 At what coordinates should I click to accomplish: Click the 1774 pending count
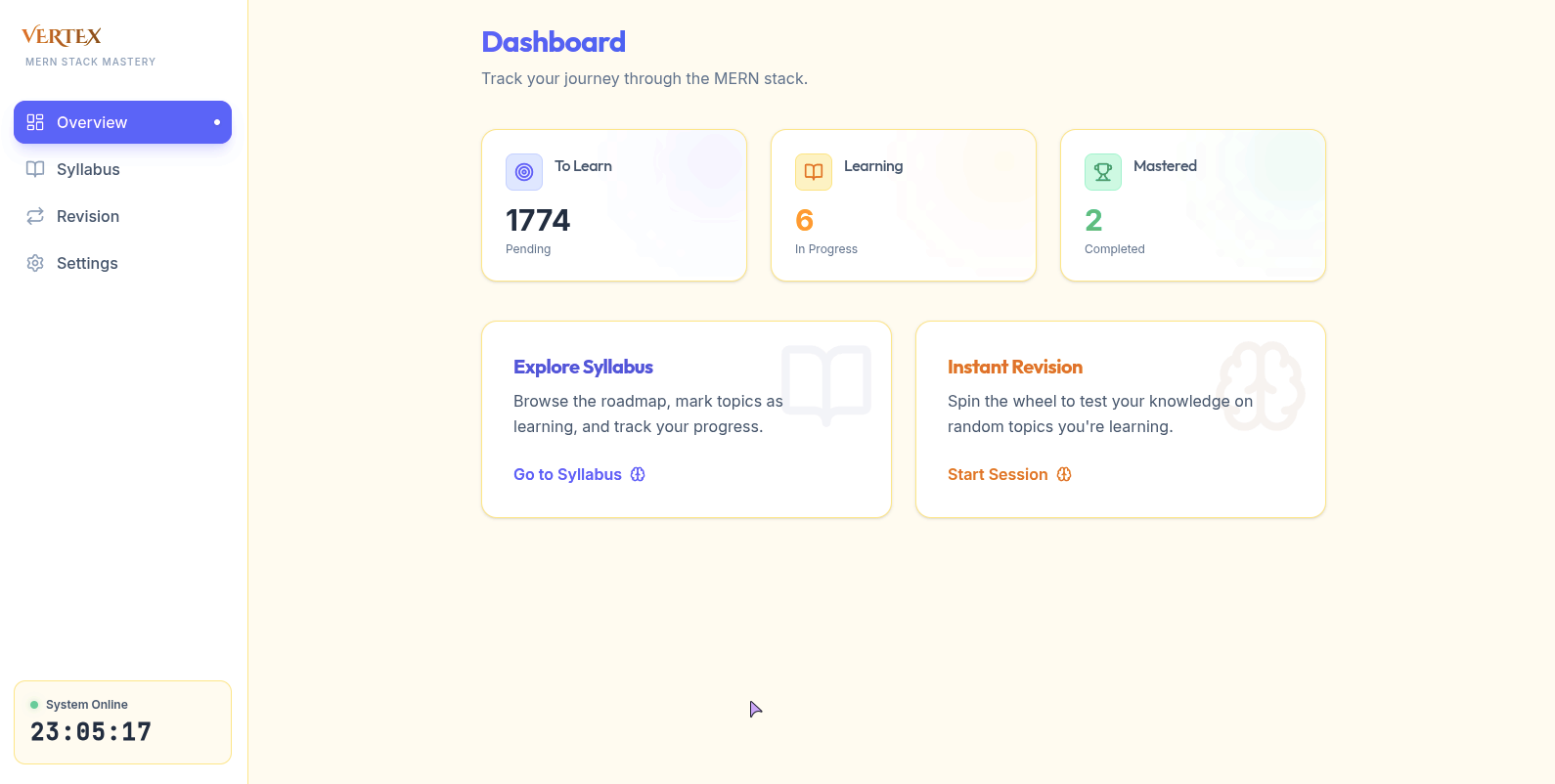(538, 220)
